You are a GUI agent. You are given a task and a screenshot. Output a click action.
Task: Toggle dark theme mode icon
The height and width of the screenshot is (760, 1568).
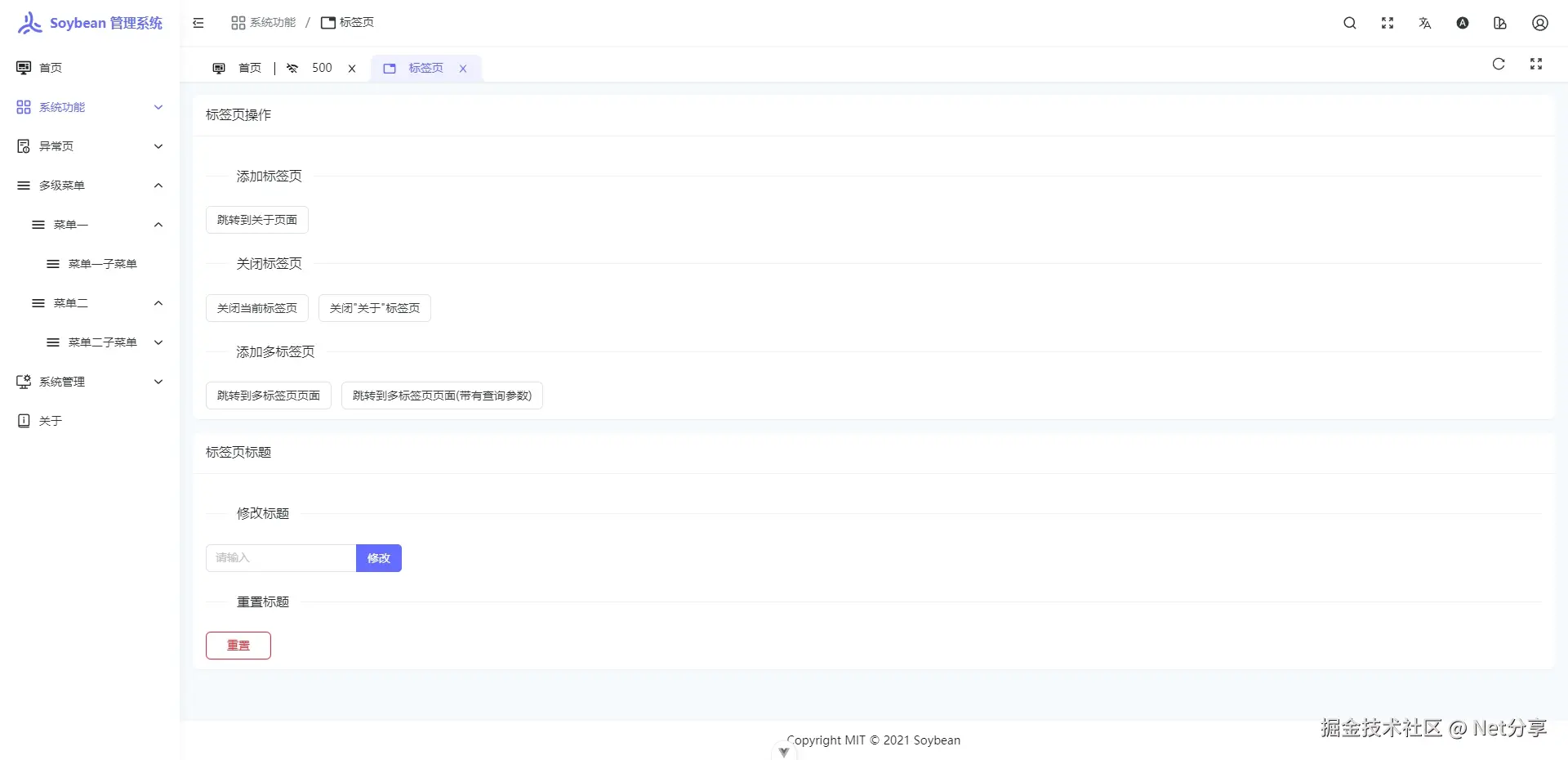point(1463,23)
